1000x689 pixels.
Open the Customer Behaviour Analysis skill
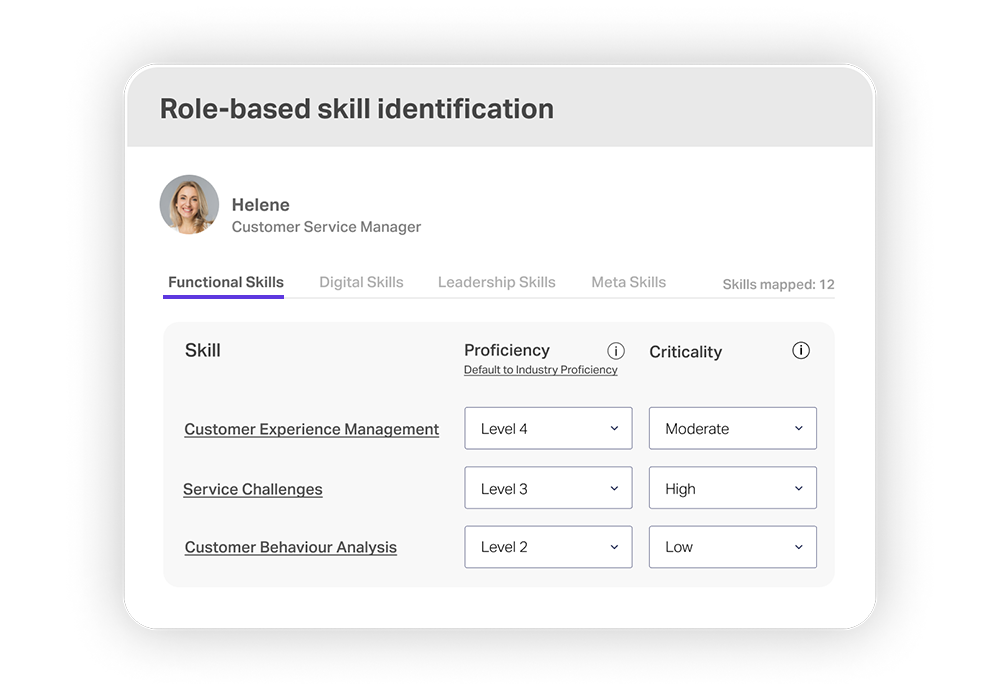(290, 547)
